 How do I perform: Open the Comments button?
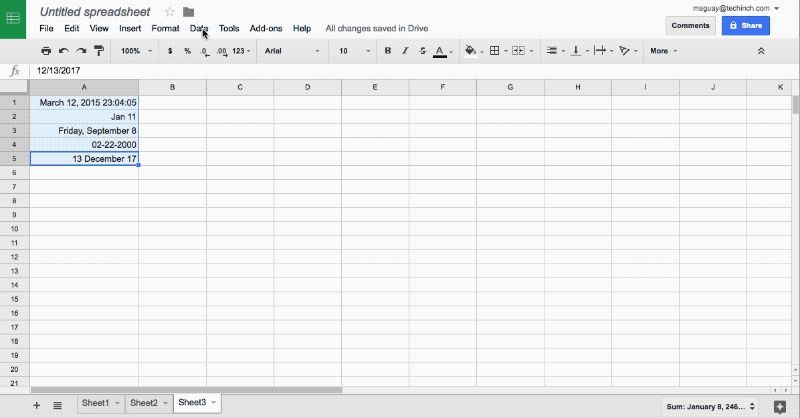(690, 25)
